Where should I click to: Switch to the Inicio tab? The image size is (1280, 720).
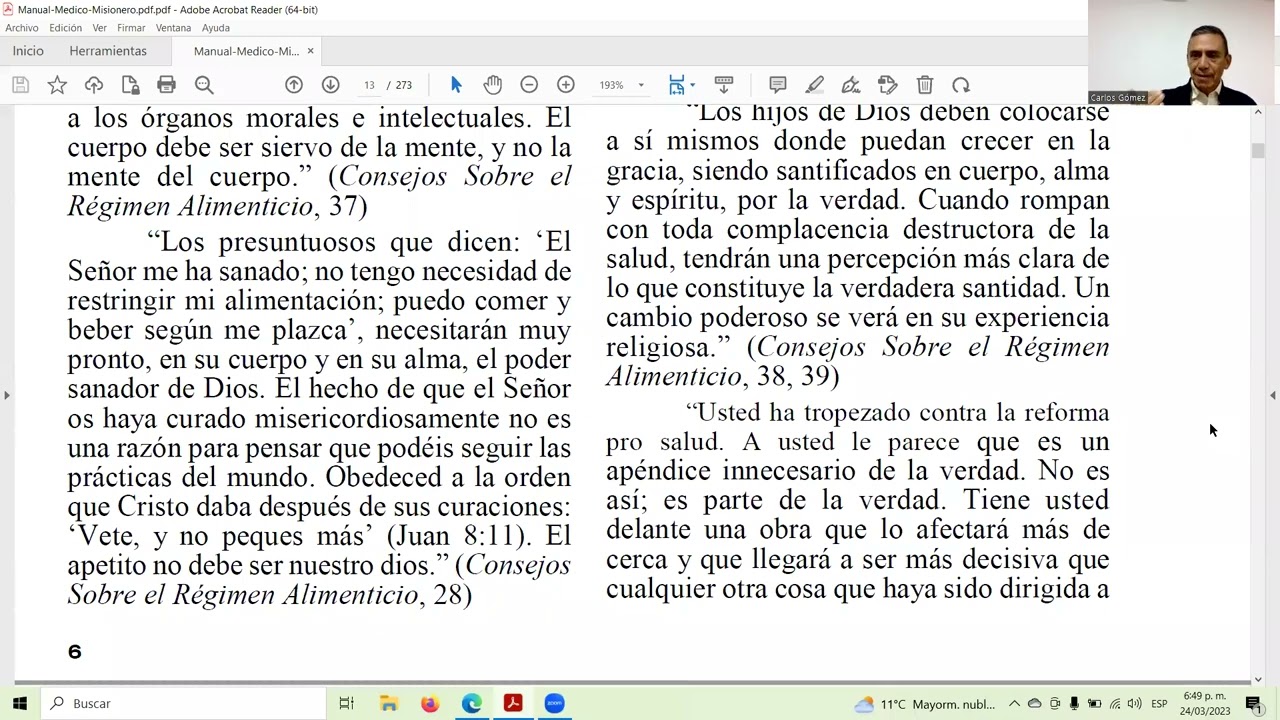pyautogui.click(x=28, y=51)
